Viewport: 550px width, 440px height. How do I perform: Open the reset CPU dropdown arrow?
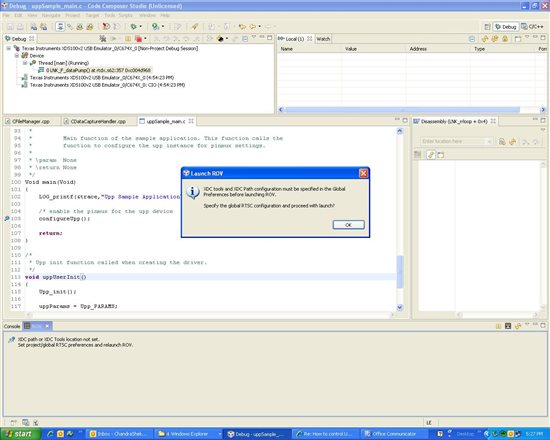click(x=227, y=39)
